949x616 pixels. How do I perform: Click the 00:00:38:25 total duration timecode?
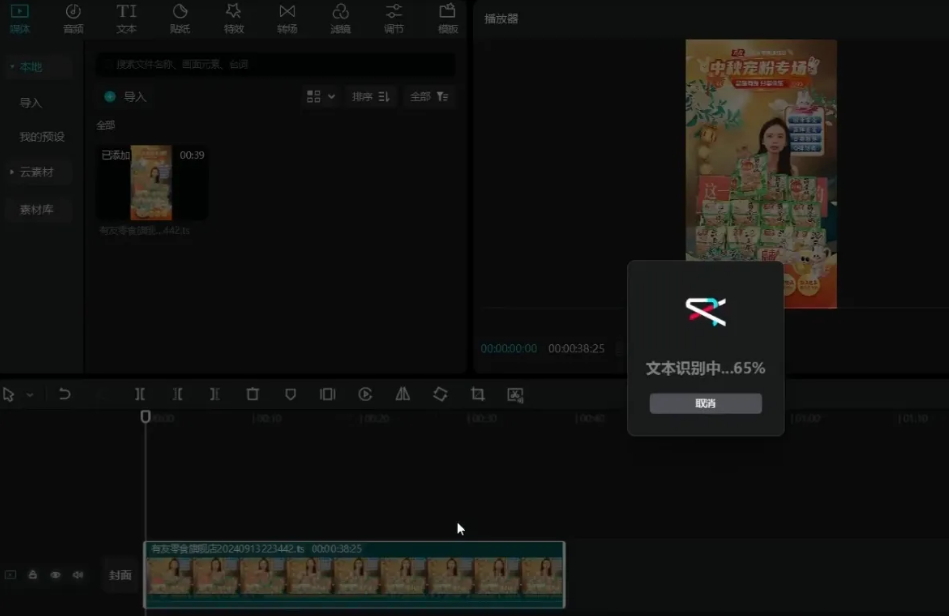(576, 349)
